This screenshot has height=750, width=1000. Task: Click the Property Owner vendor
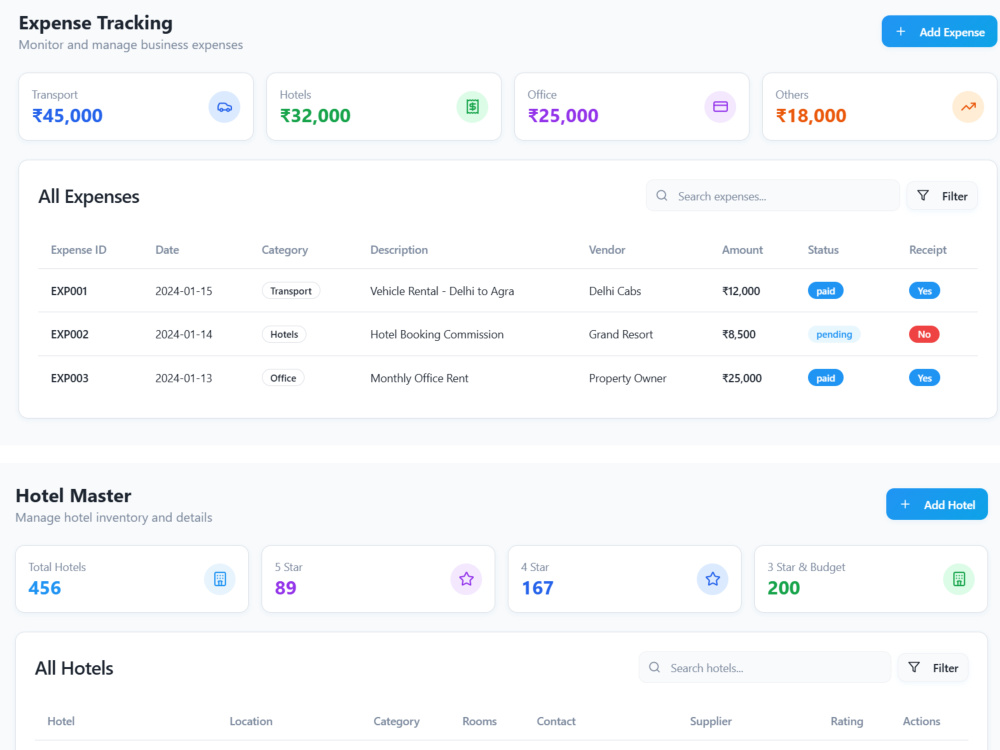coord(628,378)
